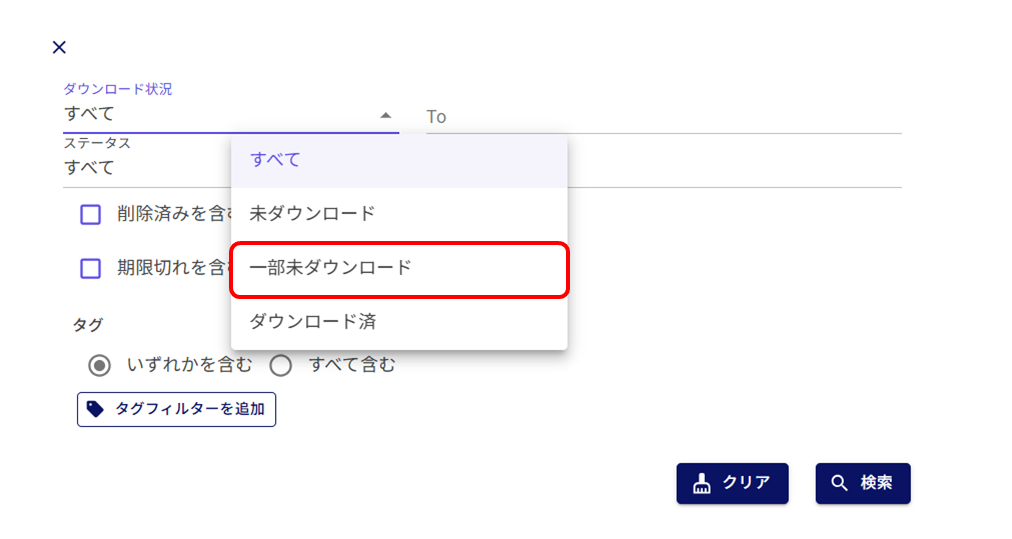Pick the 一部未ダウンロード option
This screenshot has height=539, width=1012.
pyautogui.click(x=399, y=268)
